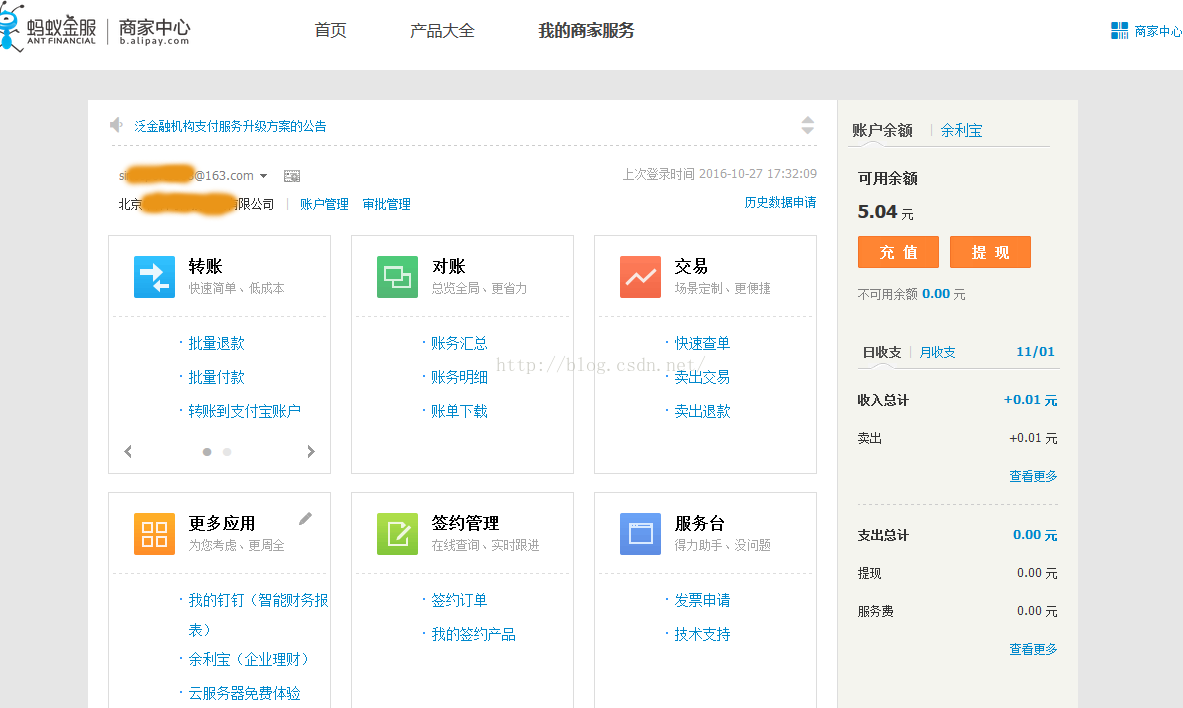The image size is (1183, 708).
Task: Open the 审批管理 link
Action: coord(386,204)
